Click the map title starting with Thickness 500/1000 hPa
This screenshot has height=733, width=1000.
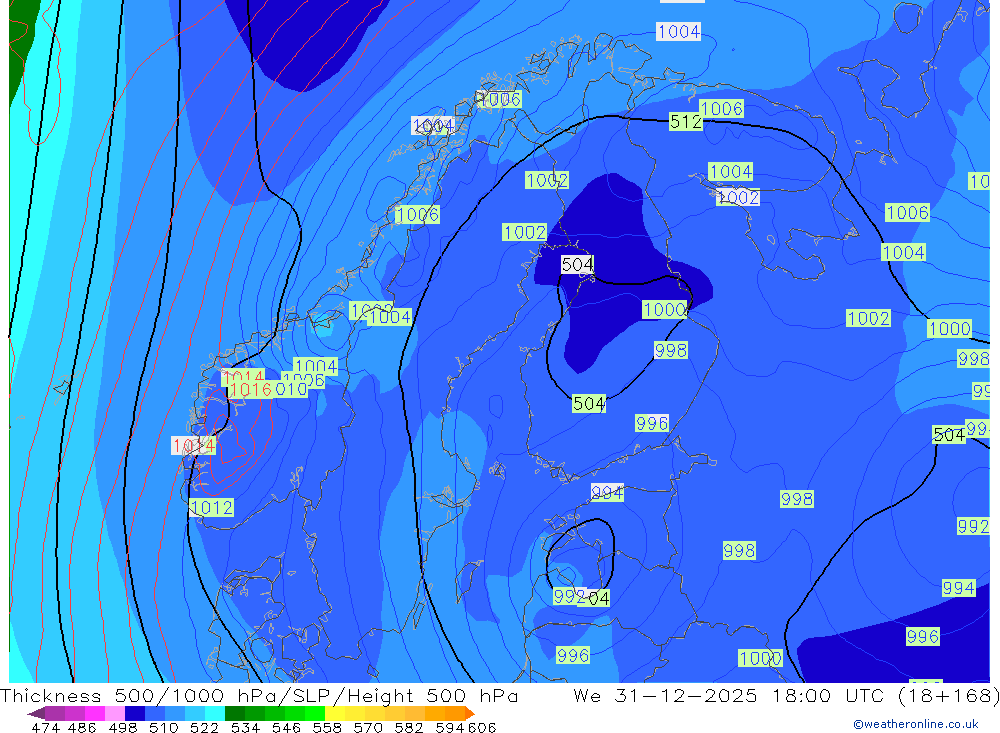(x=259, y=695)
